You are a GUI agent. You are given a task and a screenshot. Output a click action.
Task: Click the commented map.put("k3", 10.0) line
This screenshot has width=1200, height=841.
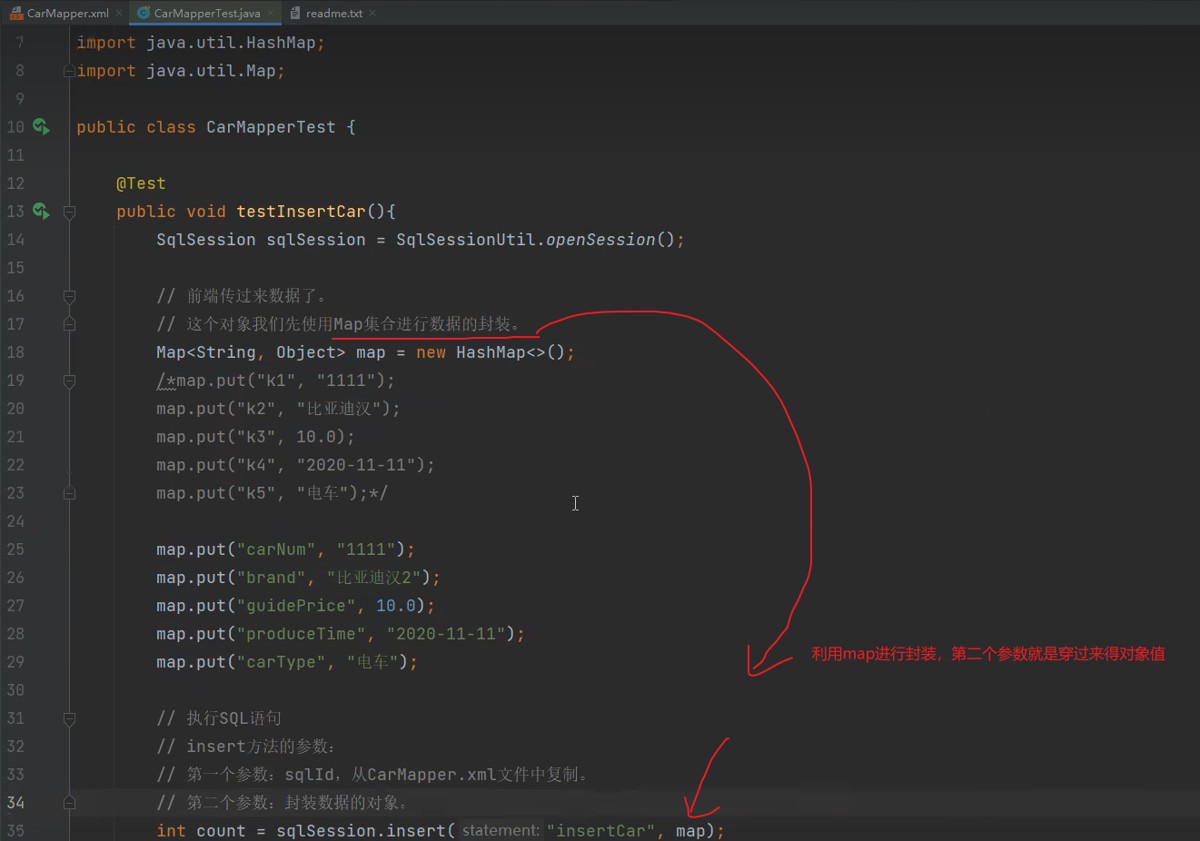[256, 437]
